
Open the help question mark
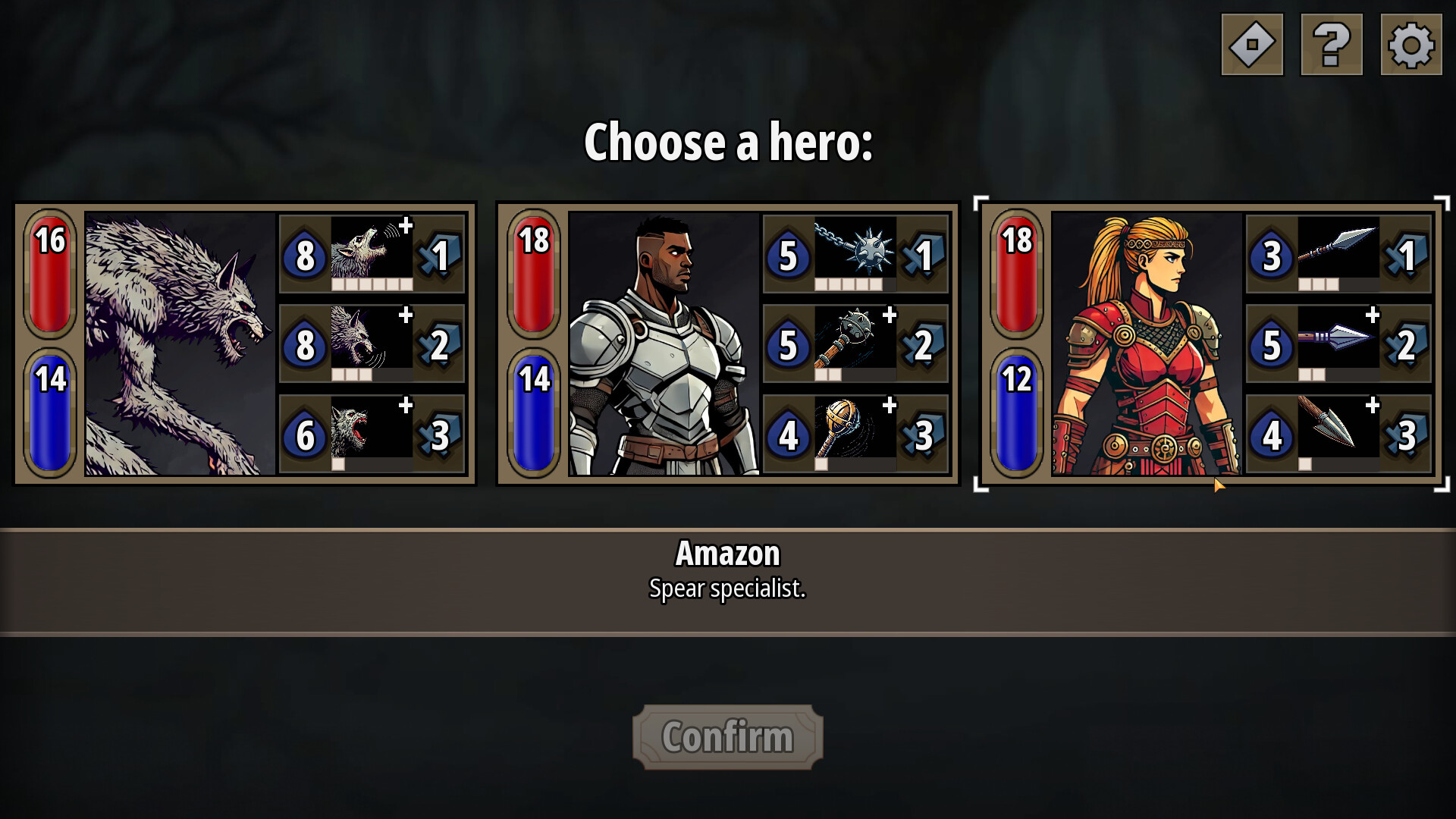[x=1331, y=45]
